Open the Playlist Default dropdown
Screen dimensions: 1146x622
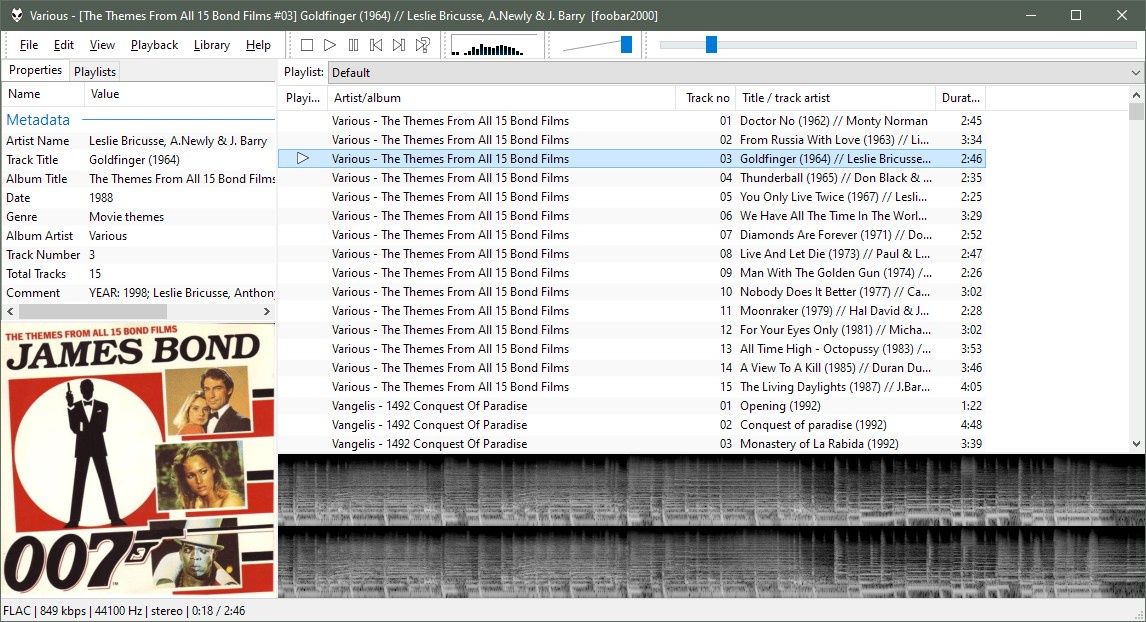coord(735,72)
